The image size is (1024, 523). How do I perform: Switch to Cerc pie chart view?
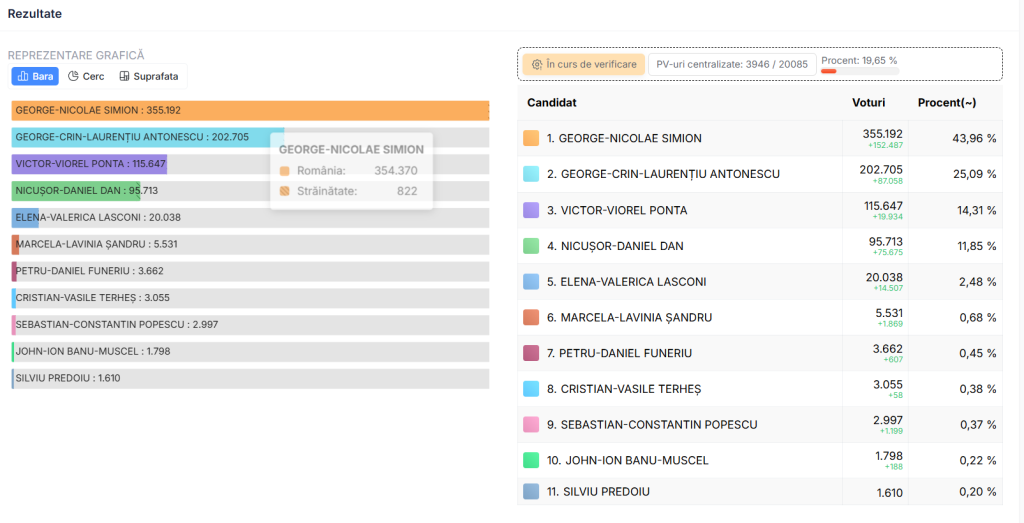coord(86,76)
